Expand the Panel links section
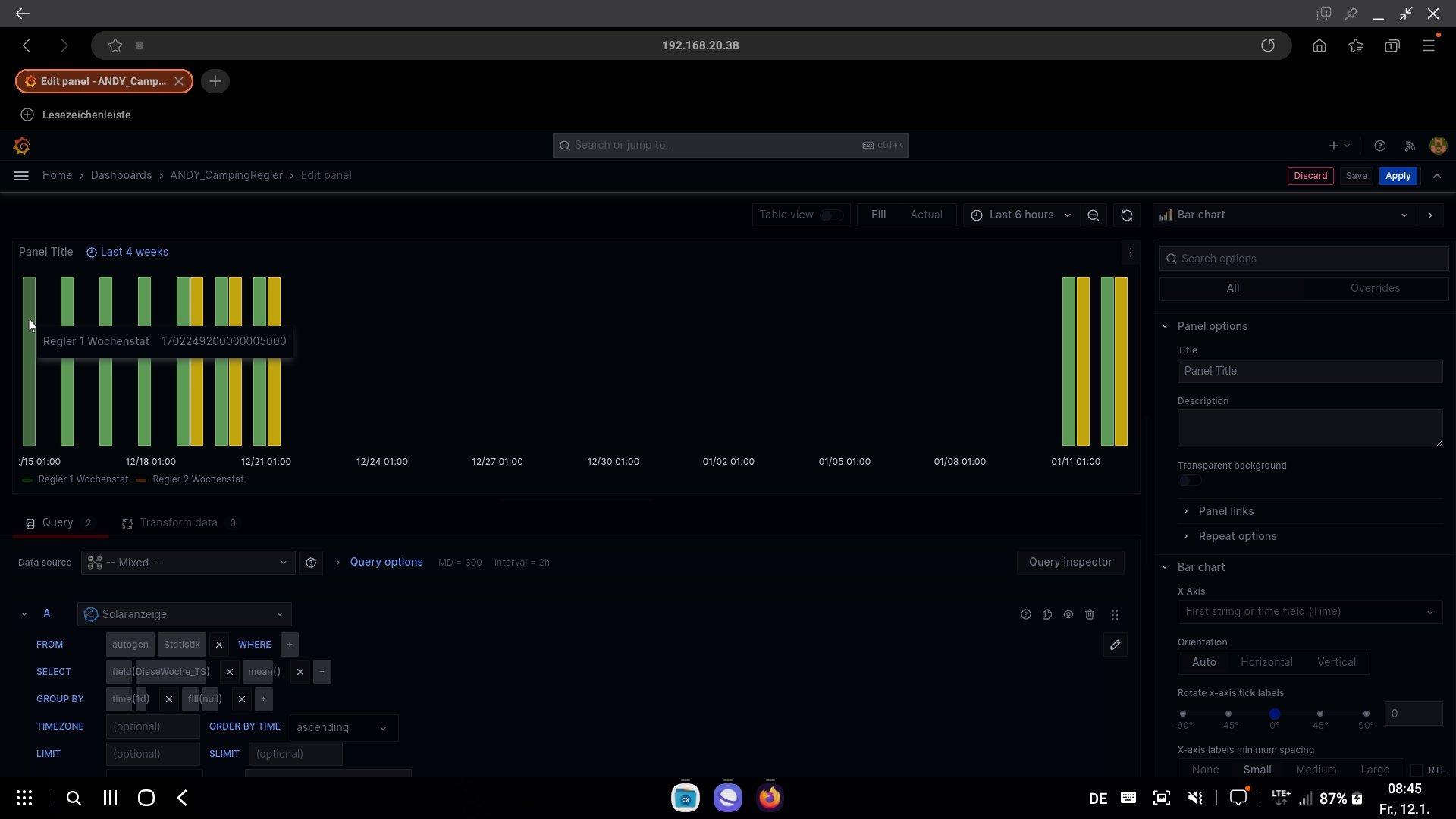Screen dimensions: 1456x819 (1225, 511)
